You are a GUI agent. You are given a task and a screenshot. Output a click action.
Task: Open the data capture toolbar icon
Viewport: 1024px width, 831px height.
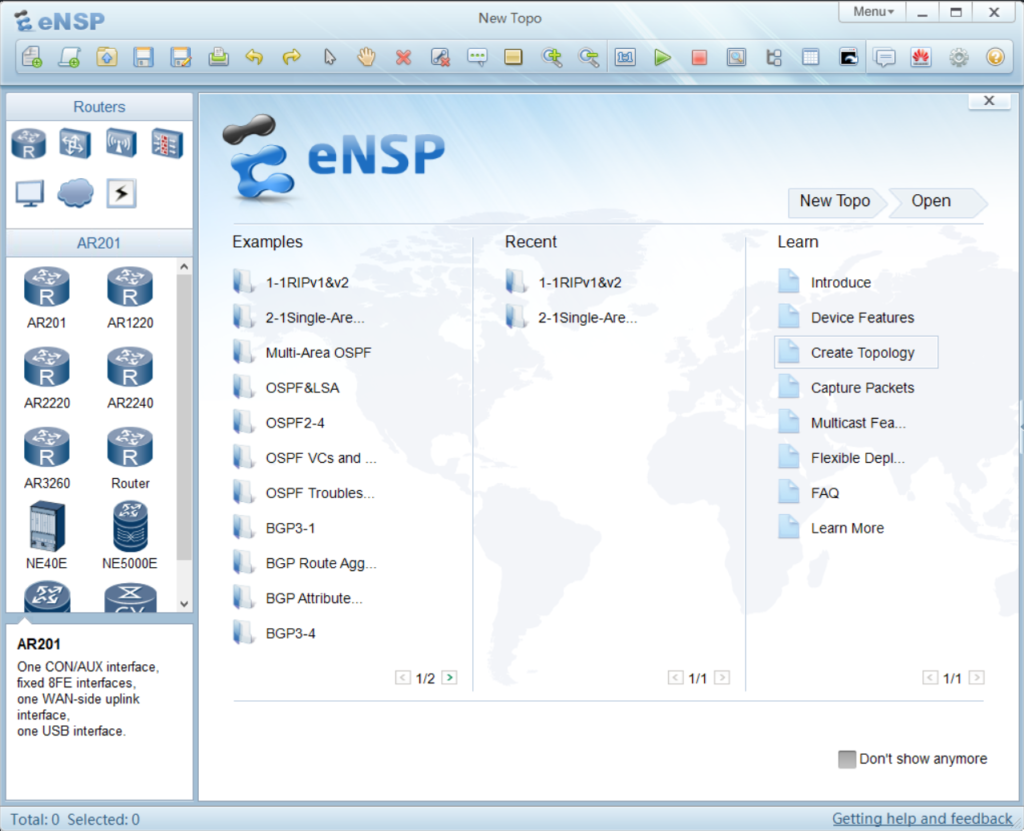click(736, 57)
